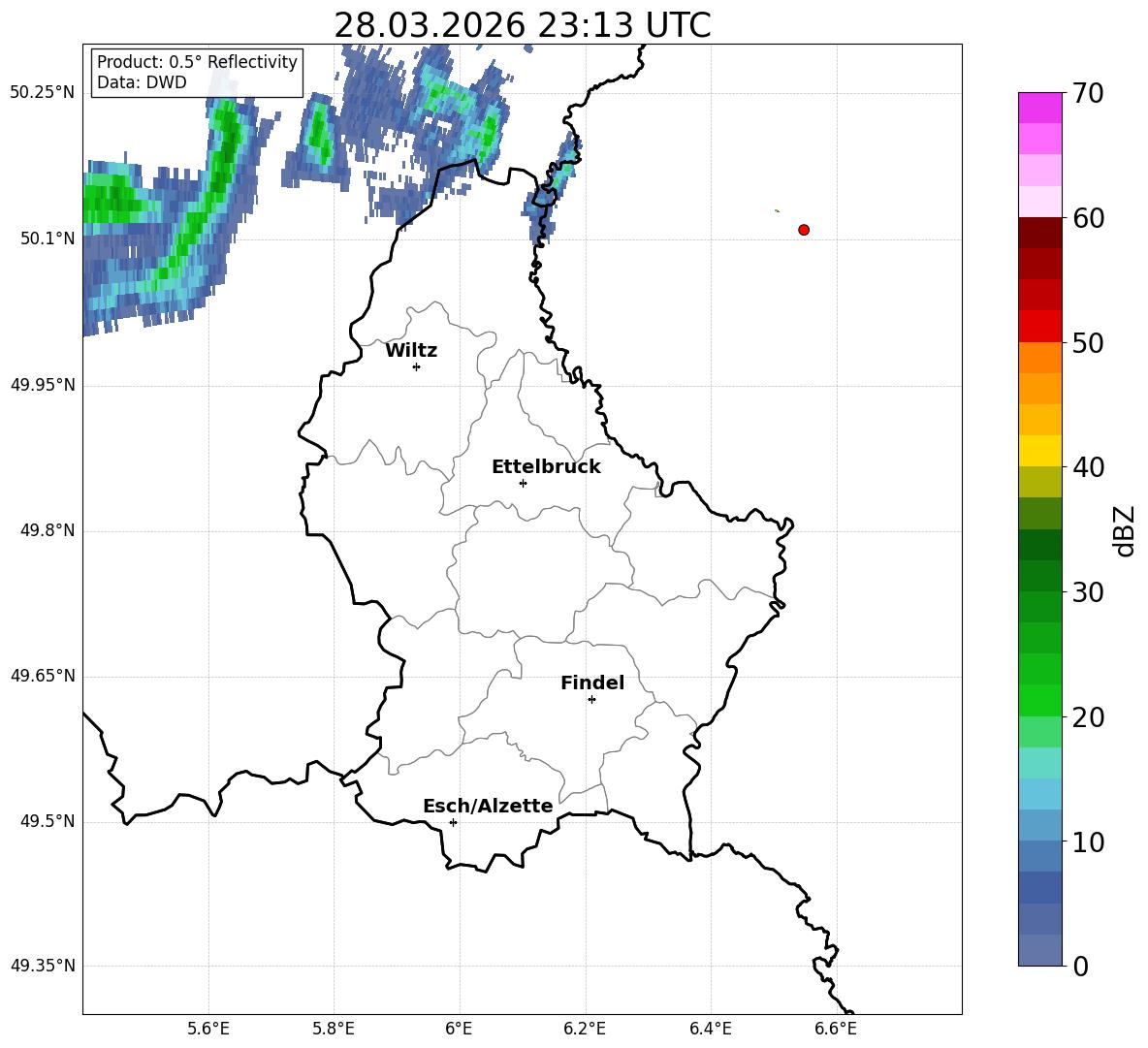
Task: Click the red dot station marker
Action: click(x=804, y=230)
